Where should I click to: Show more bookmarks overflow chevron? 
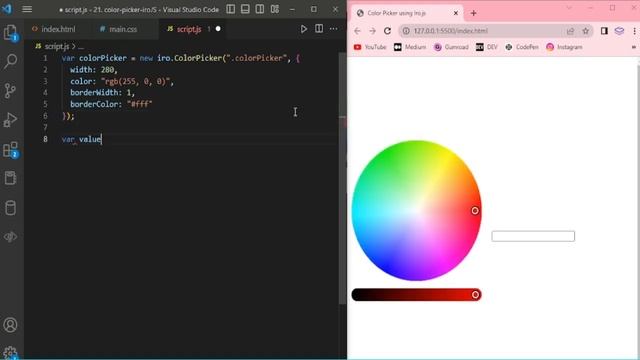(x=634, y=47)
